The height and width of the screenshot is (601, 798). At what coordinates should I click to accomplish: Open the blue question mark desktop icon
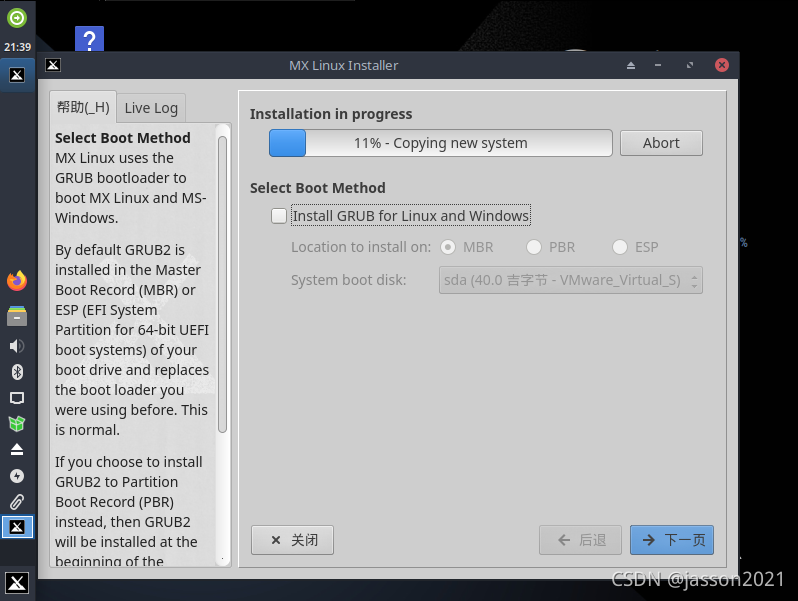90,39
